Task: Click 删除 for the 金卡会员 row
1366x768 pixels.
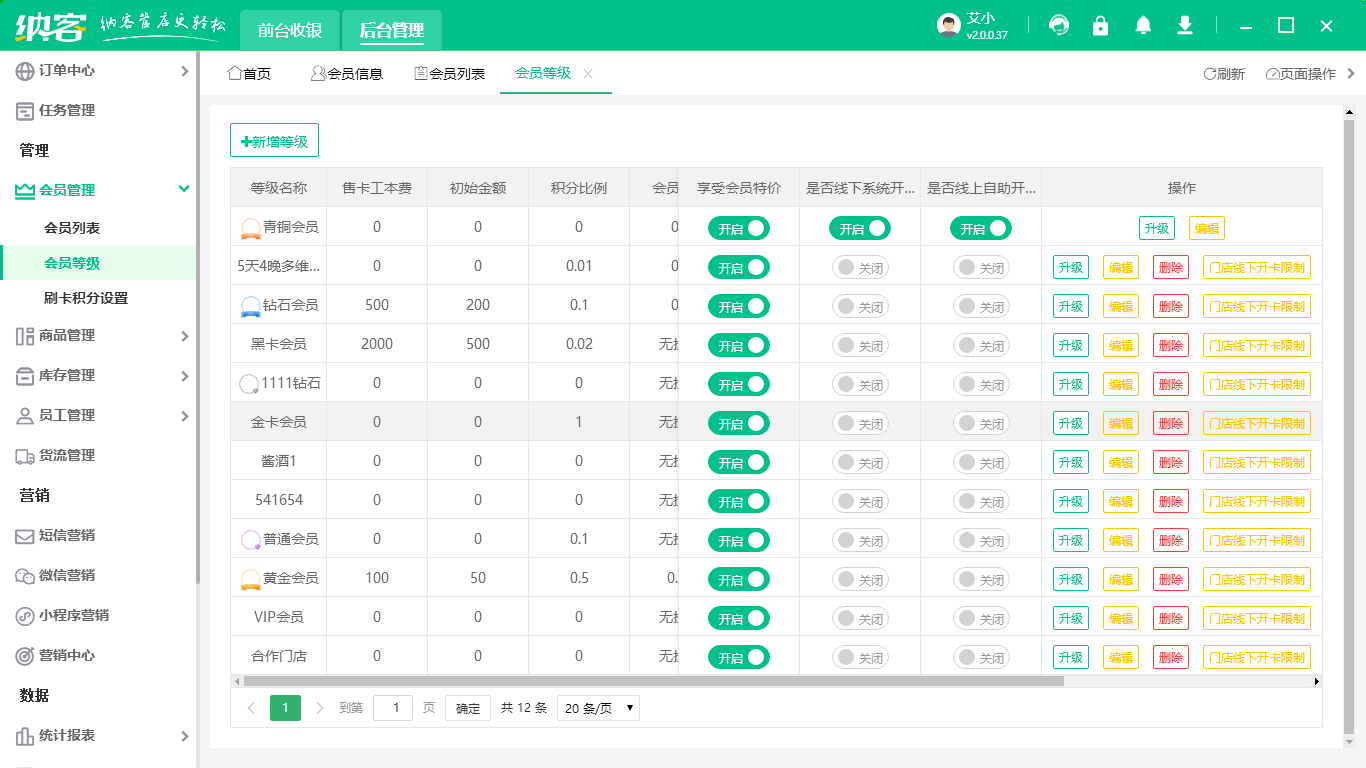Action: pos(1170,423)
